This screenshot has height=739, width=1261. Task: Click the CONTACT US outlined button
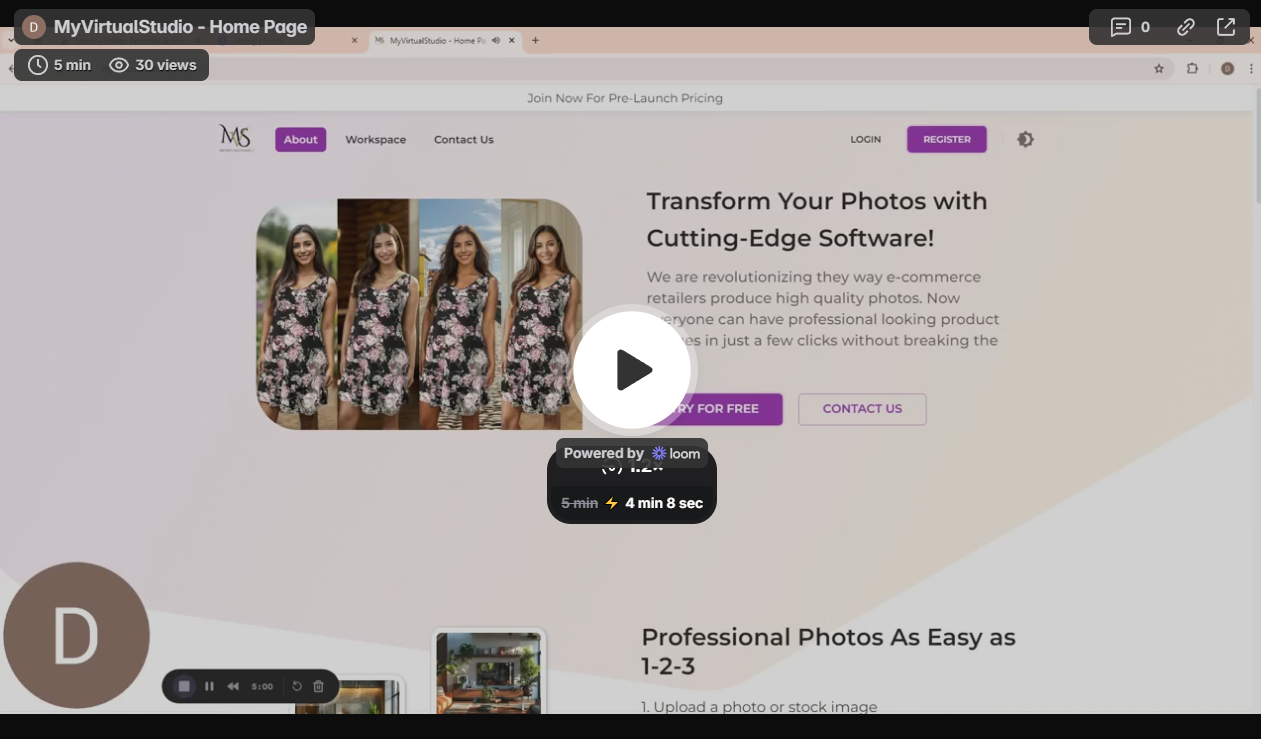(862, 409)
